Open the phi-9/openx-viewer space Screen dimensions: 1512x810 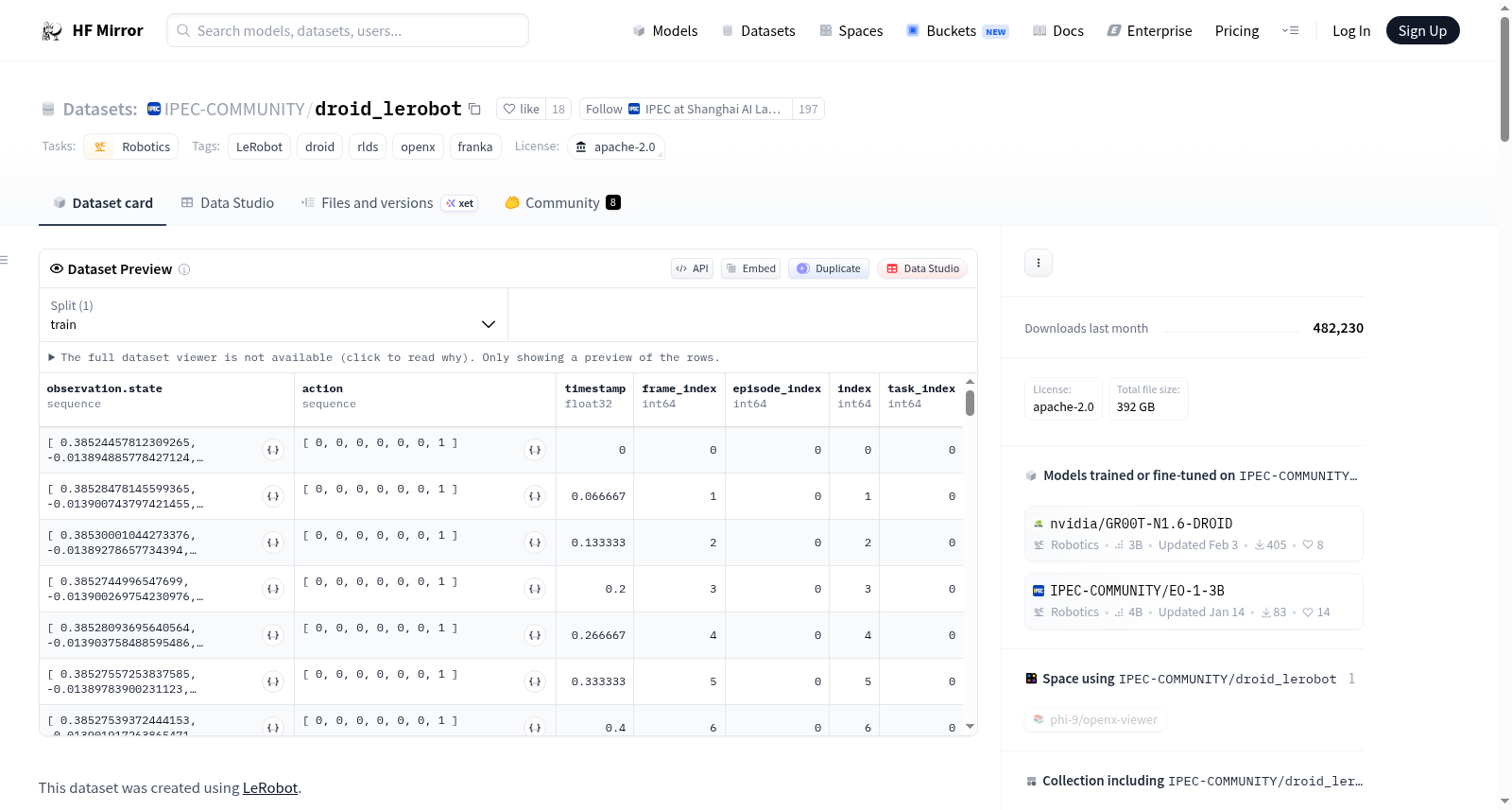pos(1095,720)
